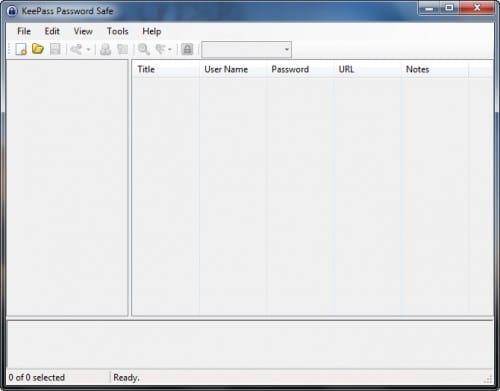Close the KeePass Password Safe window
Screen dimensions: 500x391
477,8
